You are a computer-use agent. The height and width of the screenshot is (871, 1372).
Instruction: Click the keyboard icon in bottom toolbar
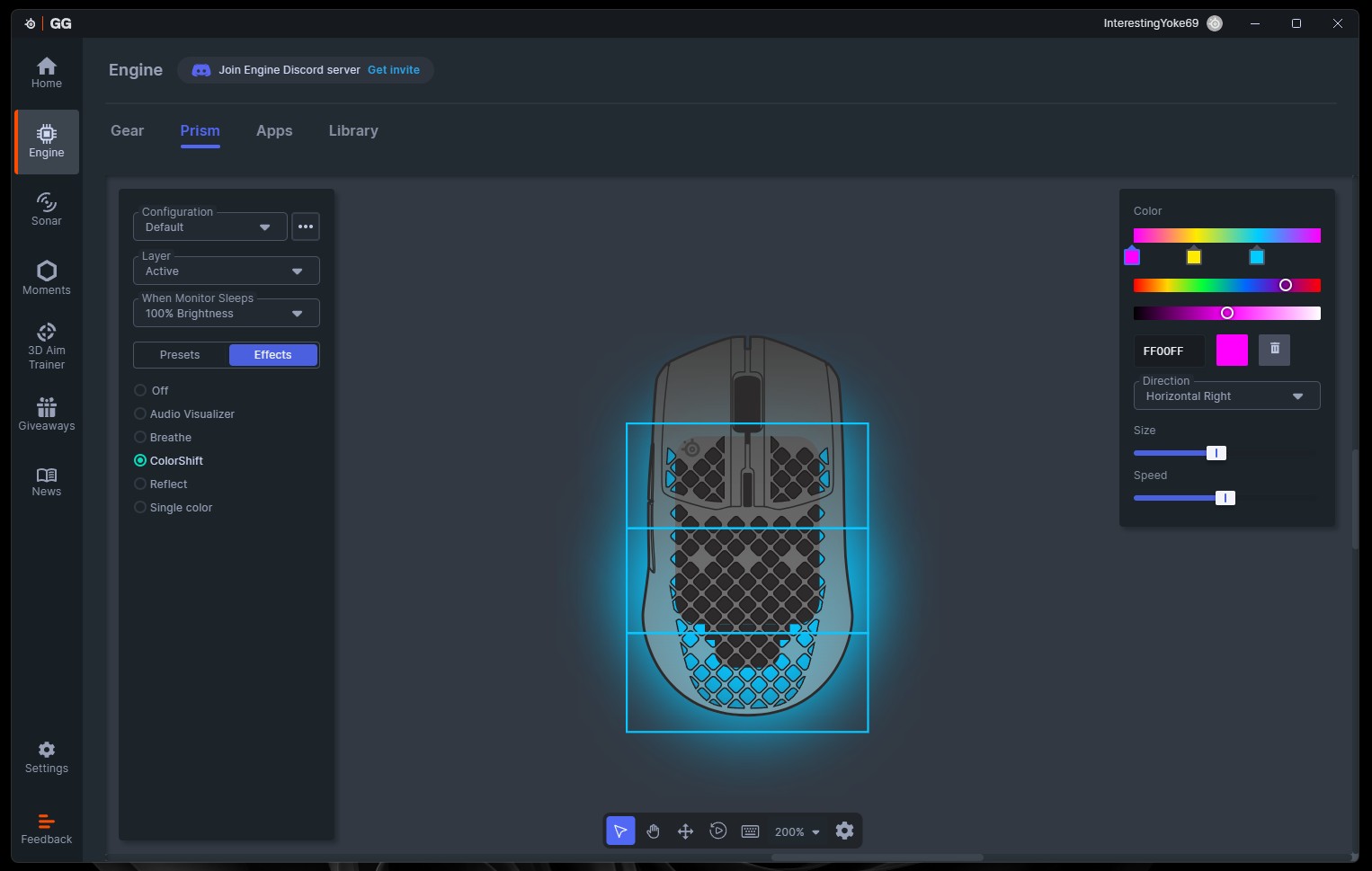pyautogui.click(x=750, y=831)
